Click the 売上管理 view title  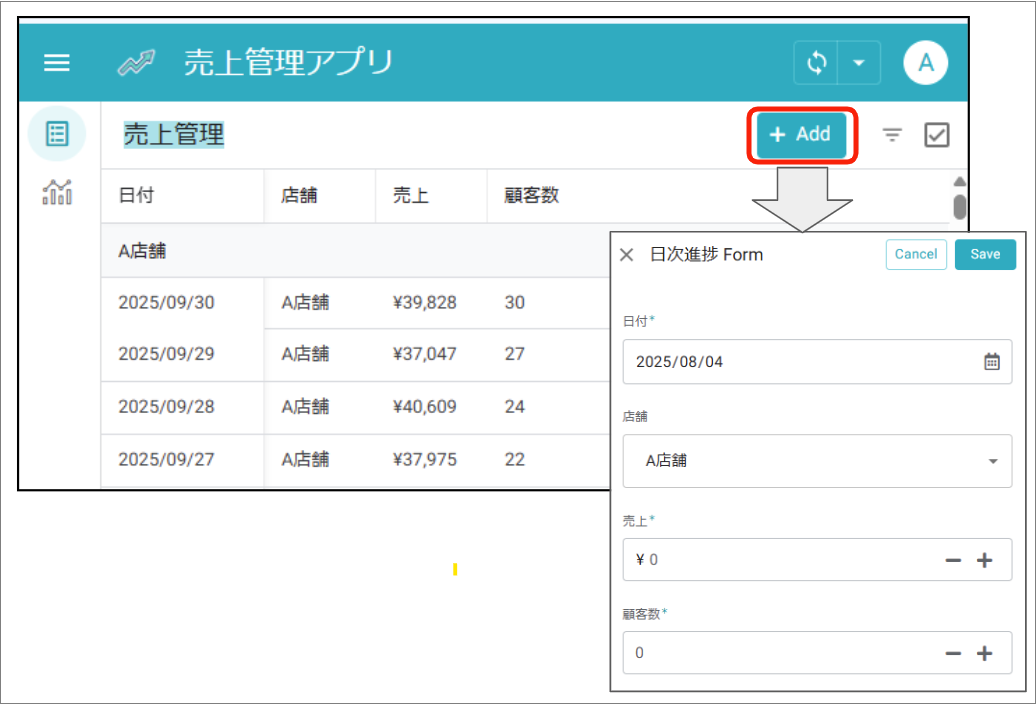click(x=174, y=135)
